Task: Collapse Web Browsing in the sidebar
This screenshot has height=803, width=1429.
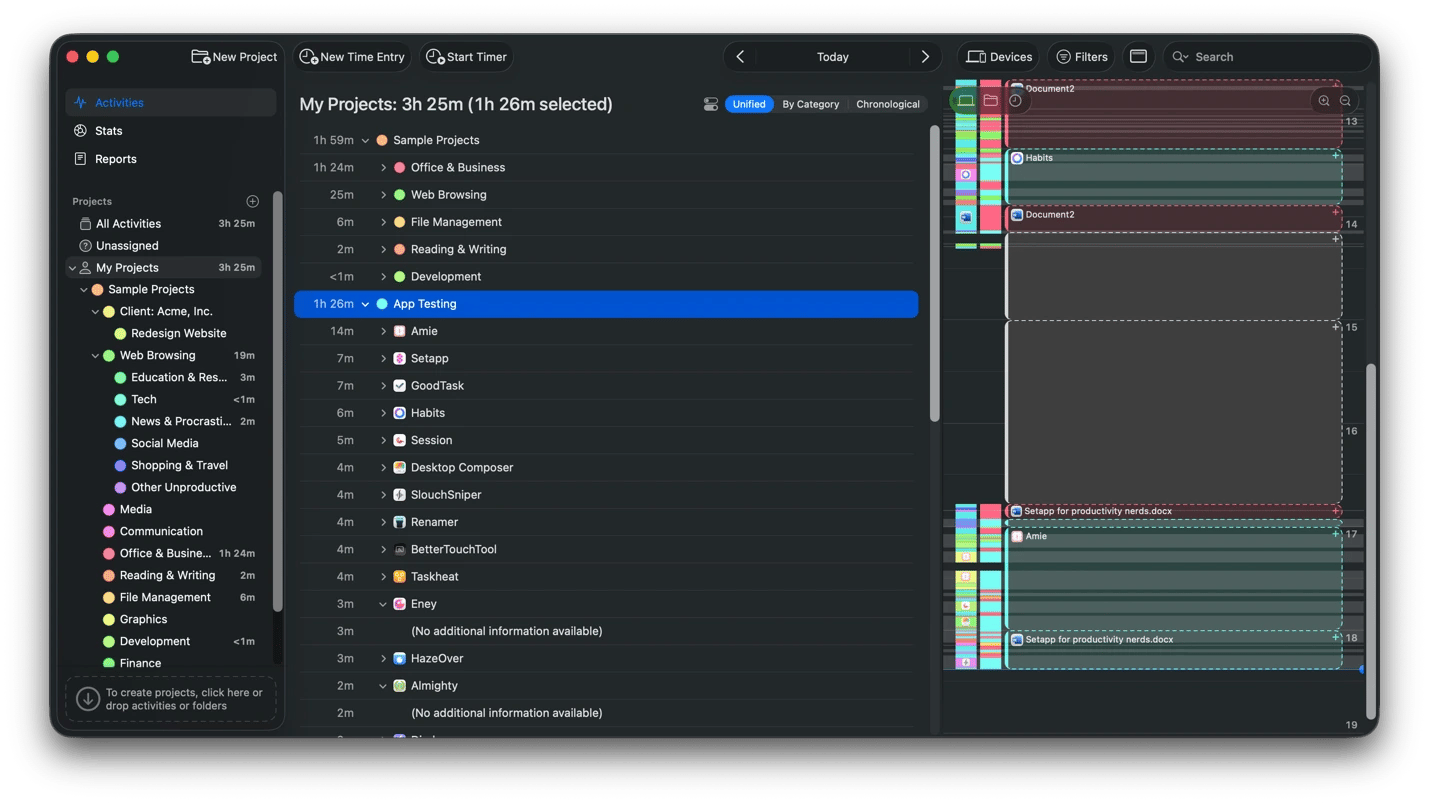Action: [x=95, y=356]
